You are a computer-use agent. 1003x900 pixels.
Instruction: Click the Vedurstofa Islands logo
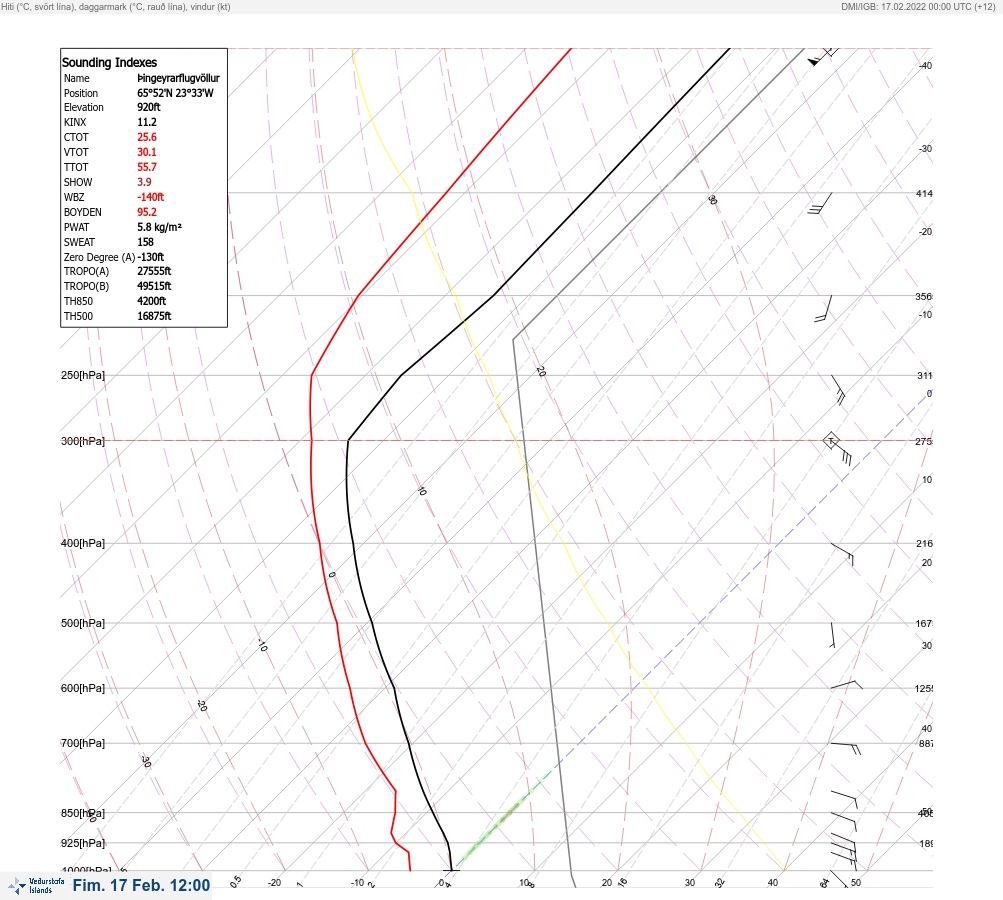[x=36, y=885]
